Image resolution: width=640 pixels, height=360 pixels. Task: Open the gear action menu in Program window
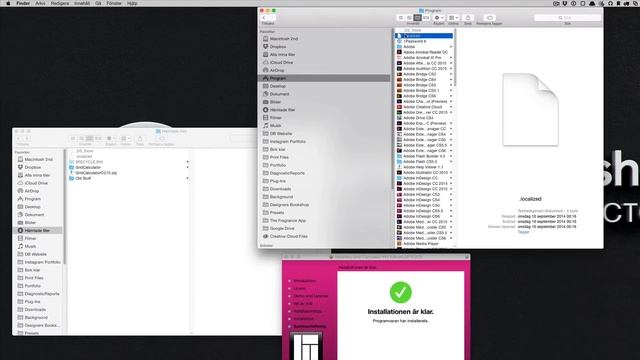tap(439, 18)
